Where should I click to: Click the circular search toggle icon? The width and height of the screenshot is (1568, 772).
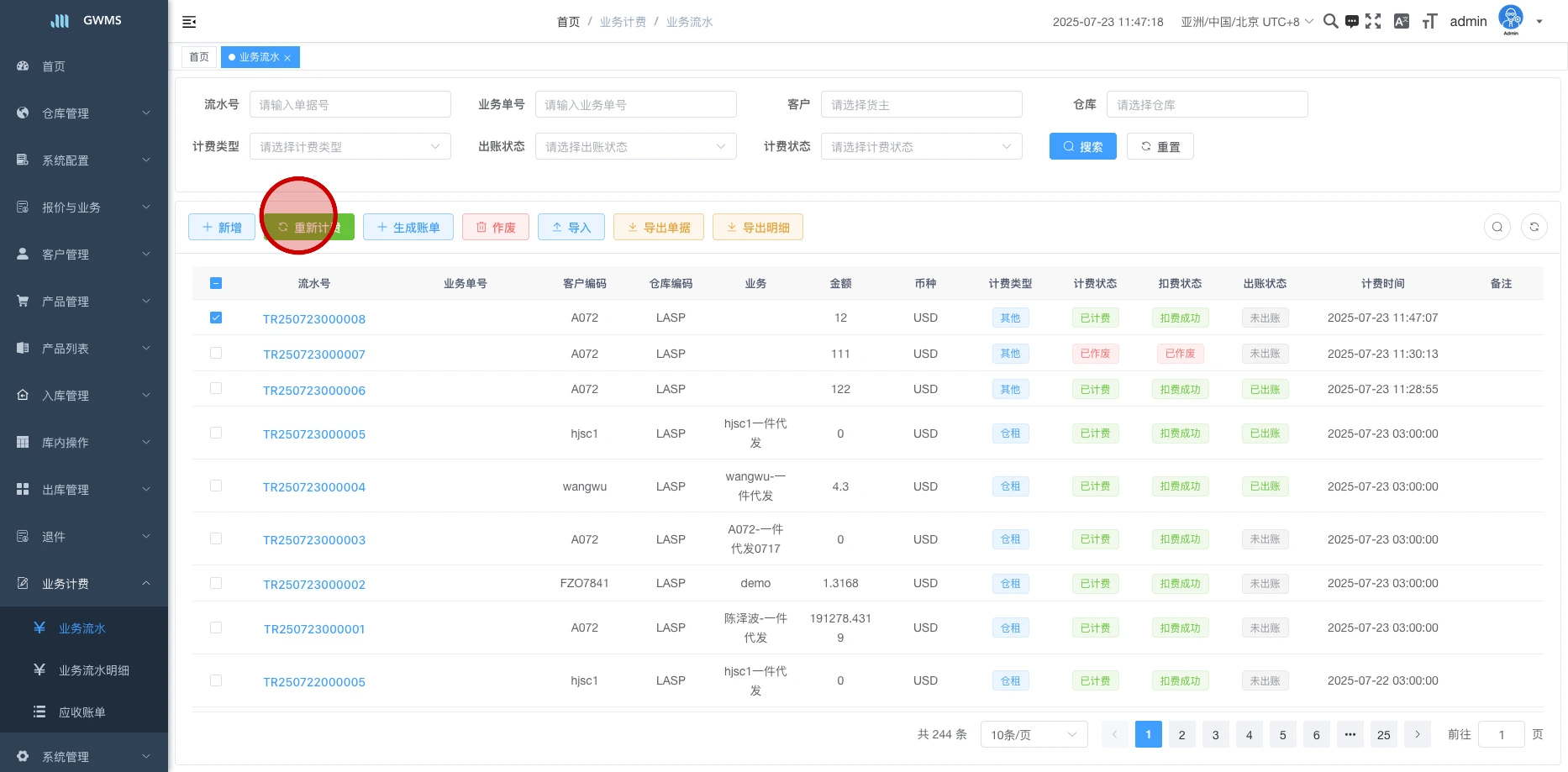(1497, 227)
